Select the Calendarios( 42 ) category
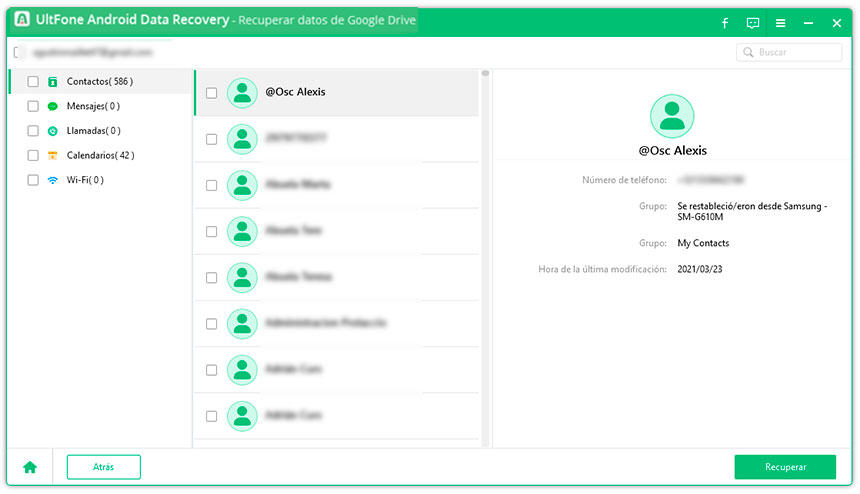 (100, 156)
